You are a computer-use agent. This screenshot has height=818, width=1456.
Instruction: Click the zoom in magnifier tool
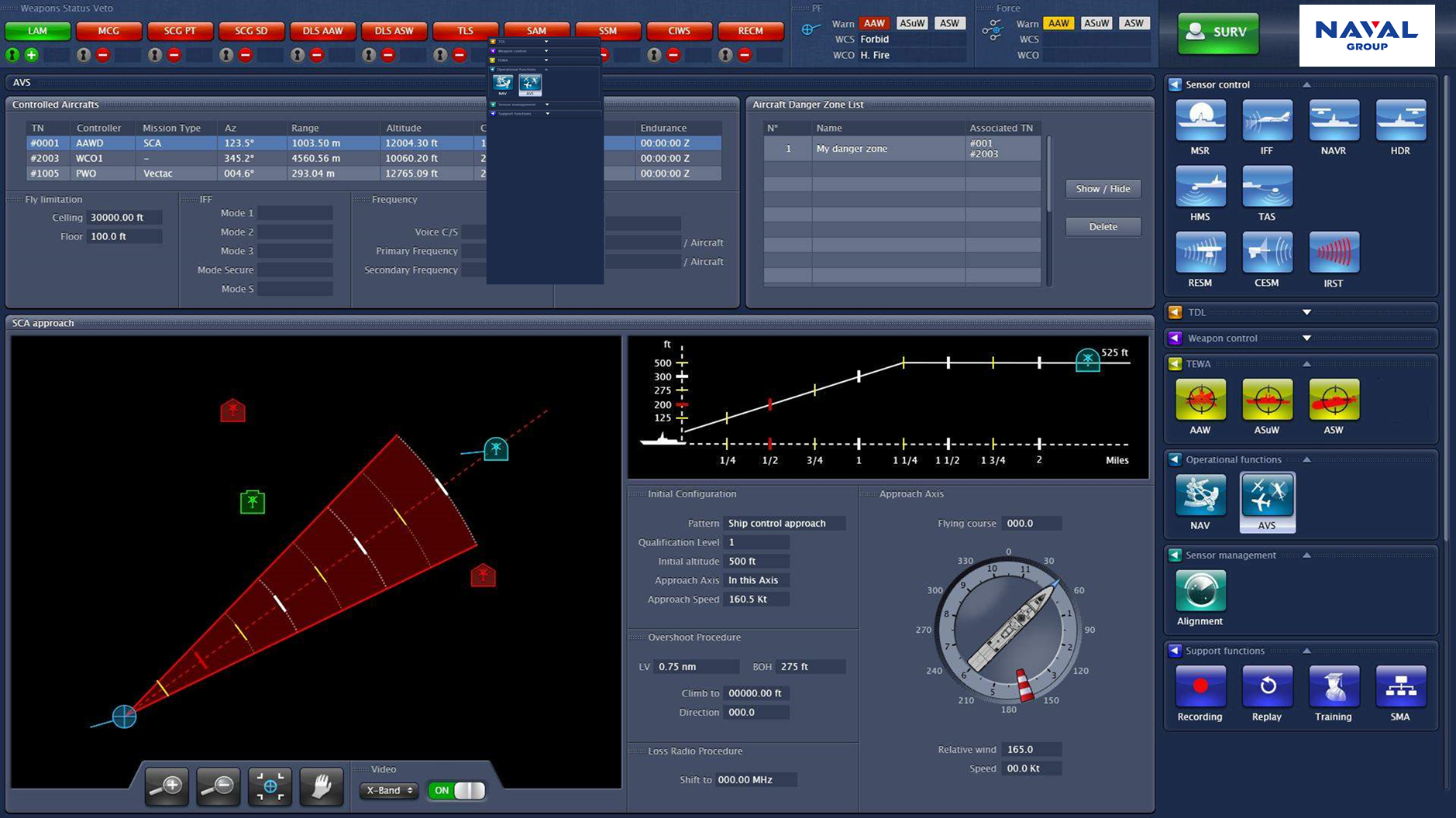pyautogui.click(x=167, y=787)
